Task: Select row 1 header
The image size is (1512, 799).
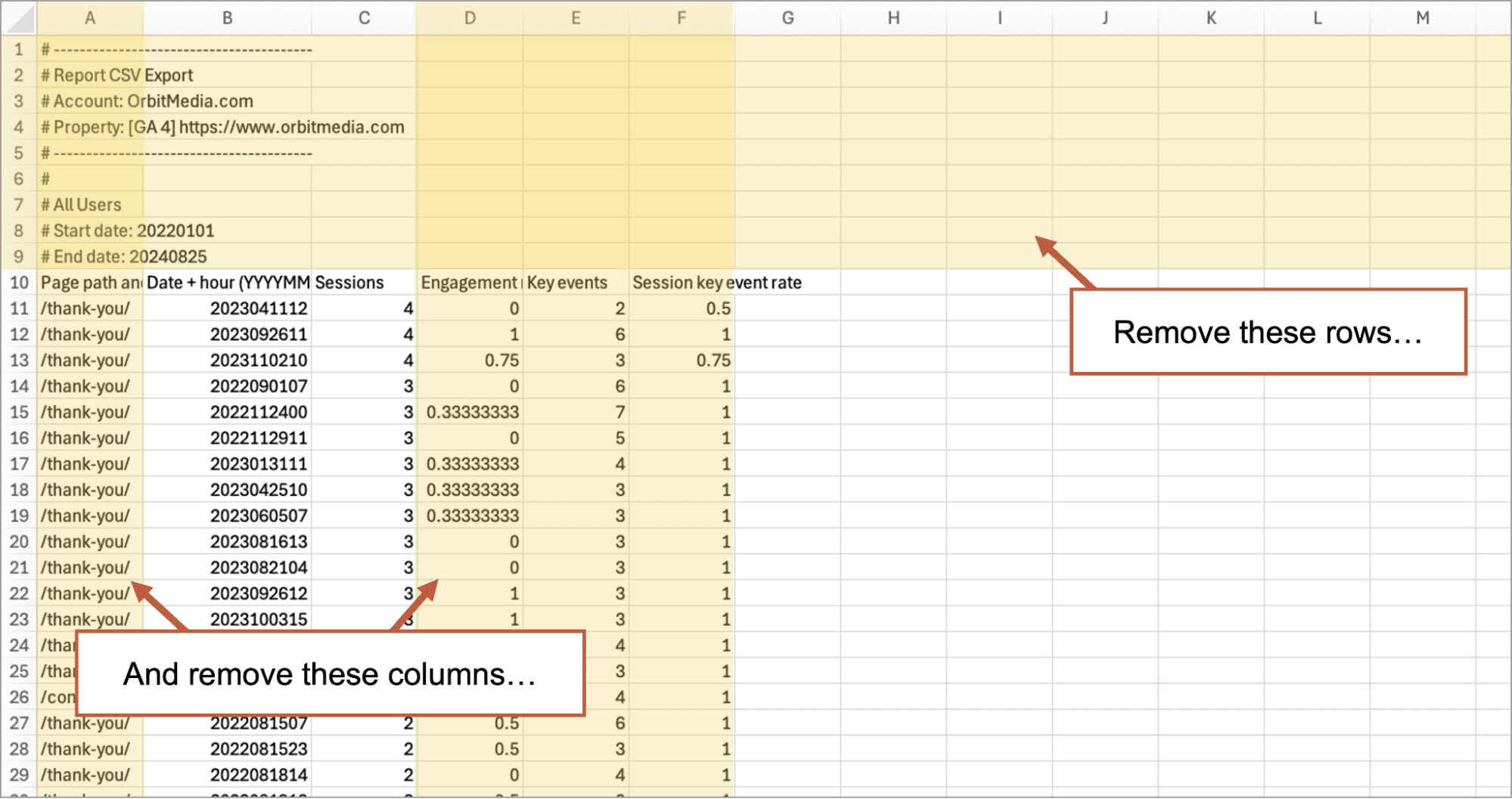Action: pos(19,49)
